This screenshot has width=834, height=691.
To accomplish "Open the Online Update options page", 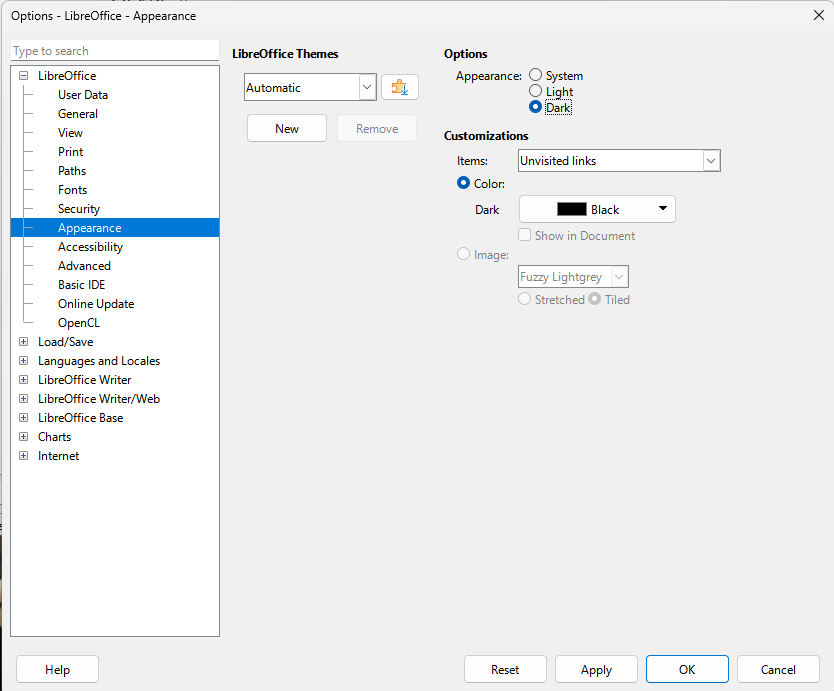I will click(x=96, y=304).
